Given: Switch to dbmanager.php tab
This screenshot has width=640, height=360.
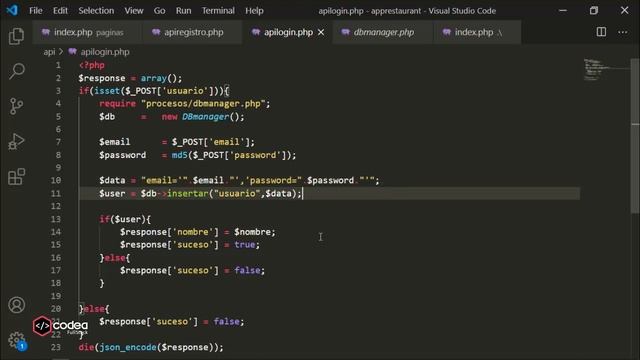Looking at the screenshot, I should coord(383,32).
